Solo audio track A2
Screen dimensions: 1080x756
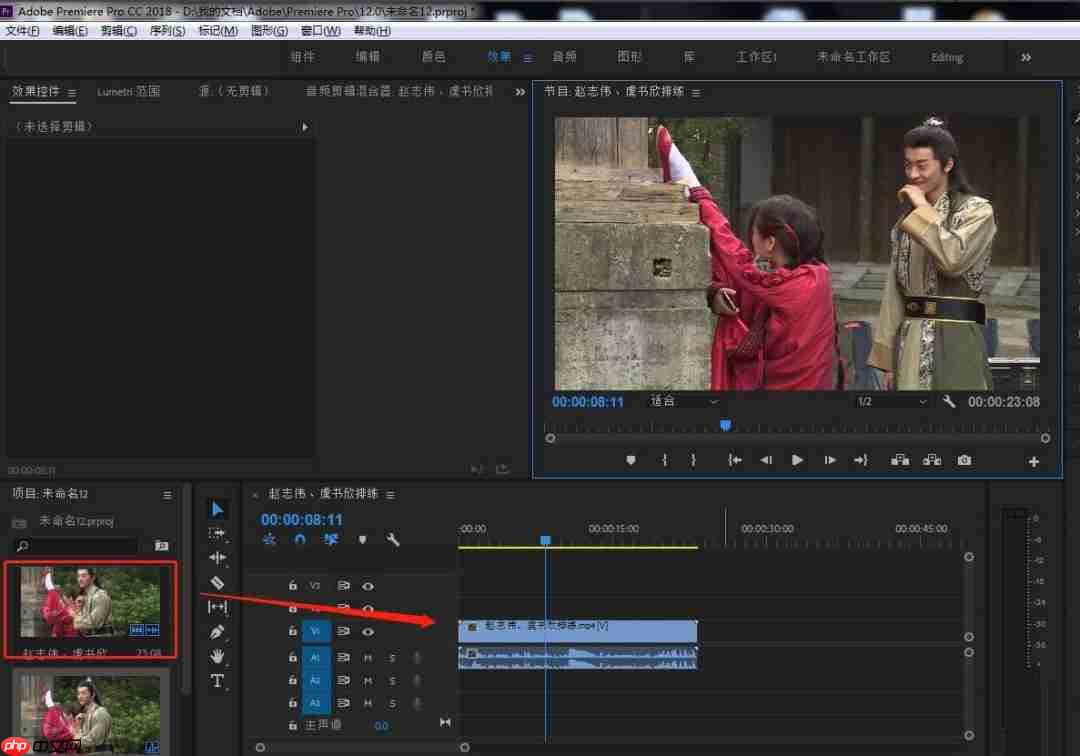point(391,680)
